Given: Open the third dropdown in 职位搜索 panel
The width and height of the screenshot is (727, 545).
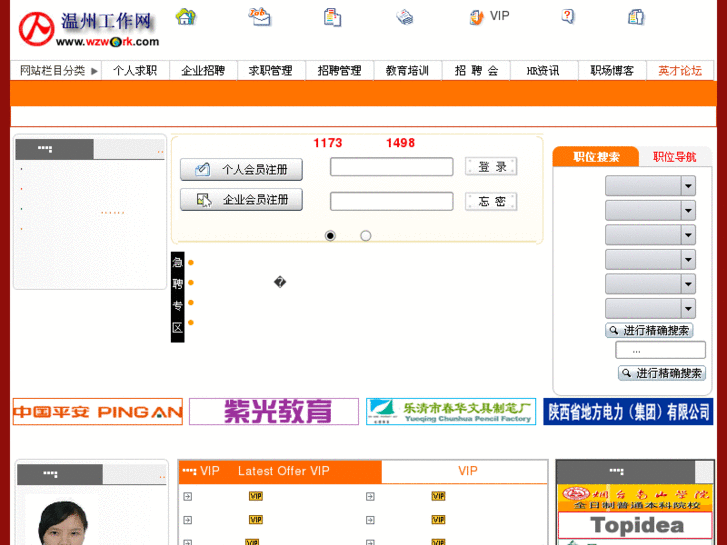Looking at the screenshot, I should (x=650, y=235).
